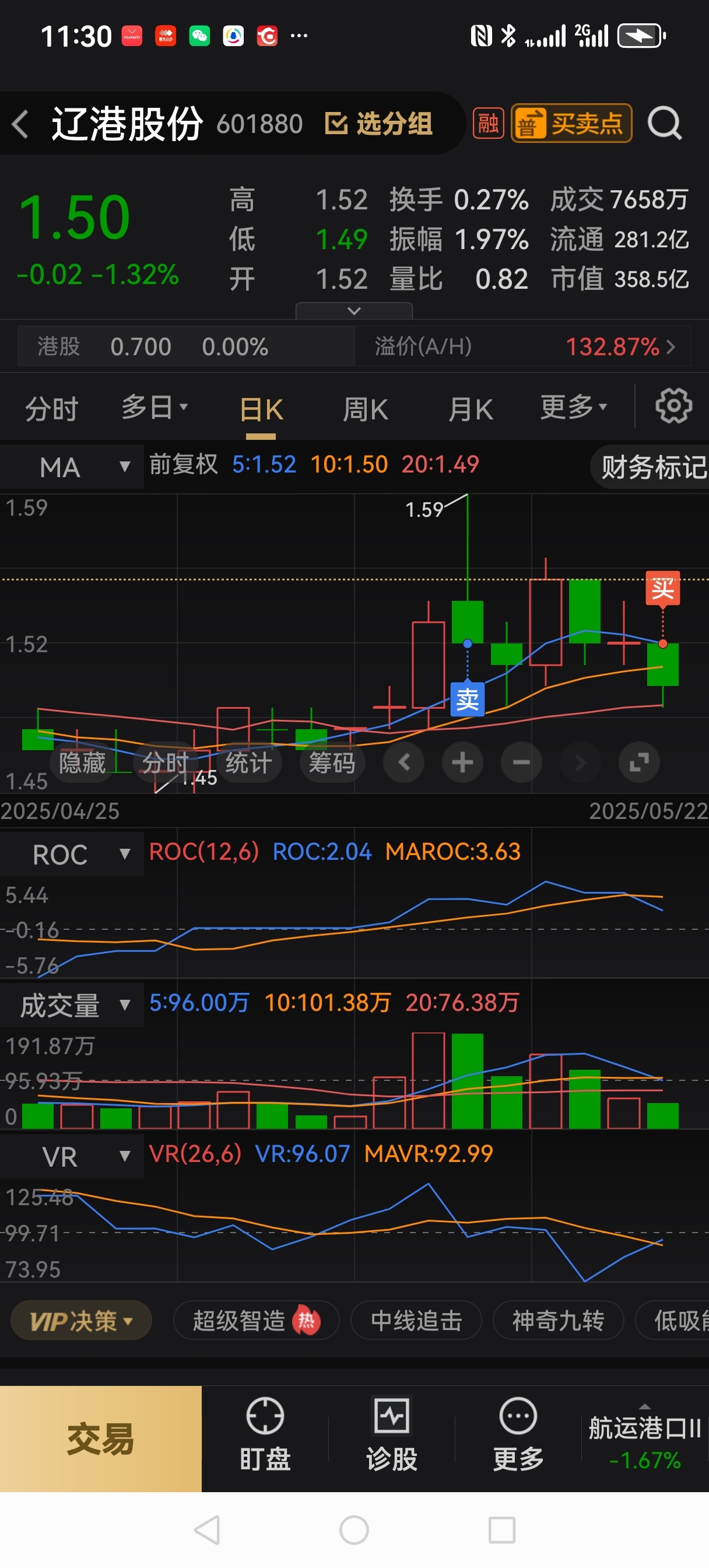Open the 买卖点 buy-sell signal button
Screen dimensions: 709x1568
pyautogui.click(x=571, y=124)
